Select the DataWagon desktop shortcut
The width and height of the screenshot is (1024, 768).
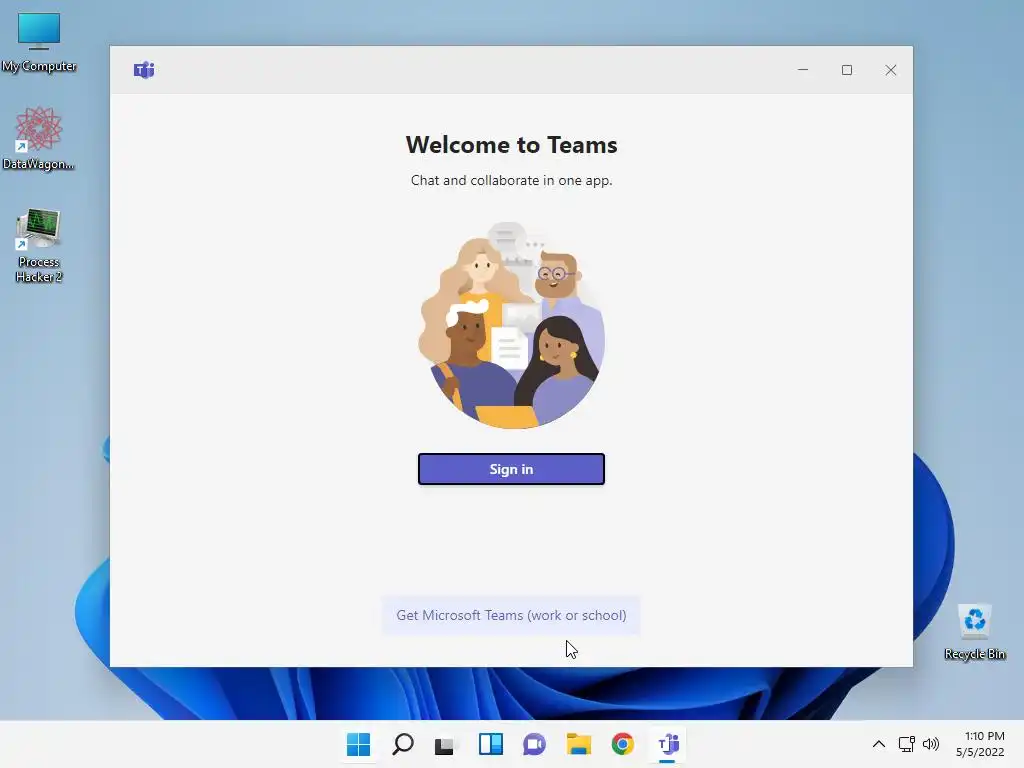tap(39, 138)
